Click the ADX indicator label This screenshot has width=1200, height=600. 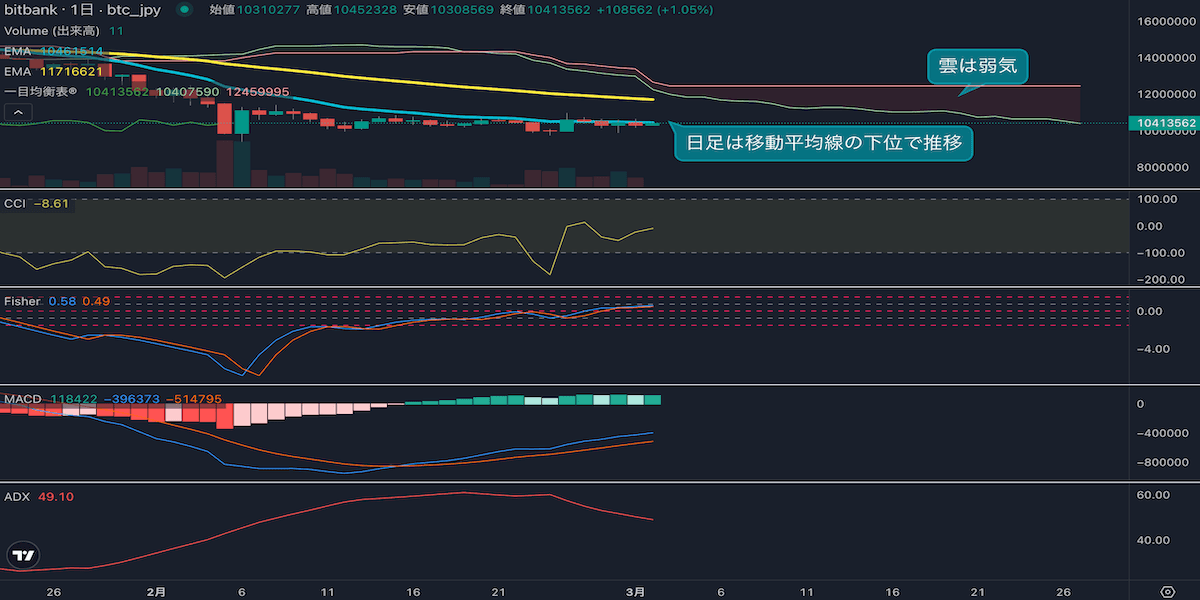pos(17,496)
